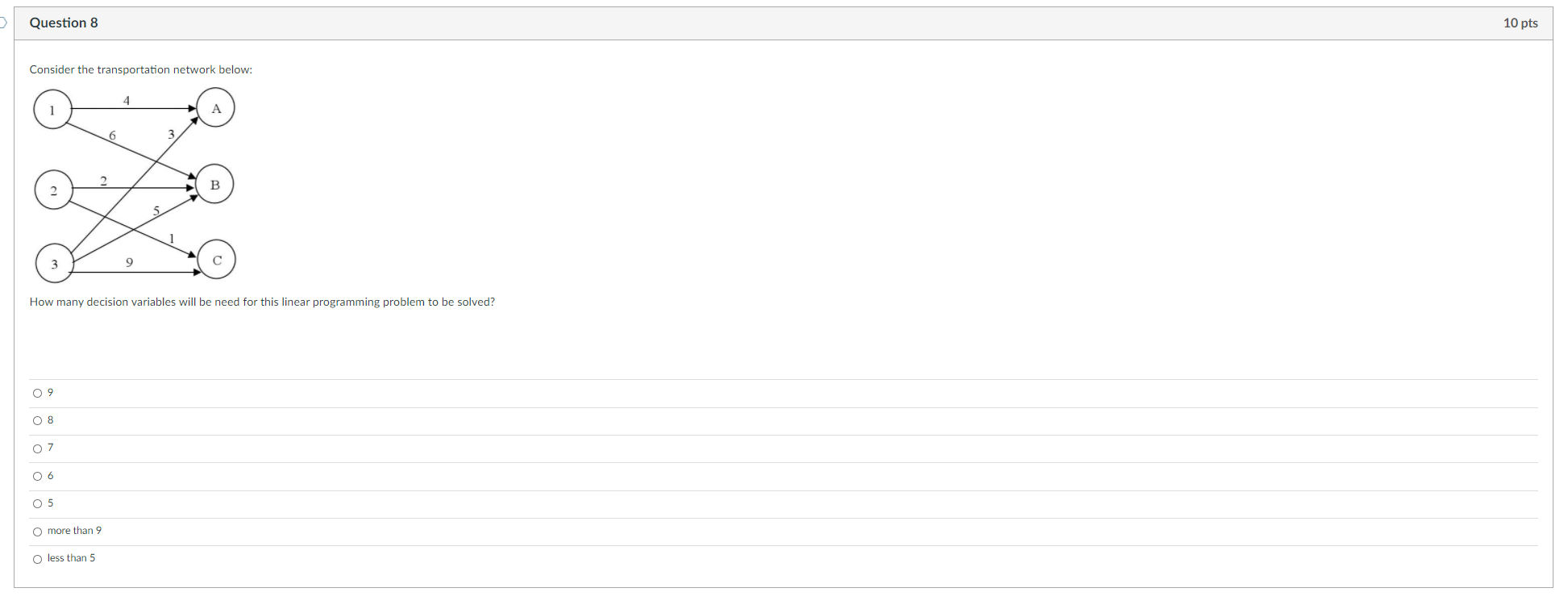Click the edge cost label 4
This screenshot has height=609, width=1568.
(127, 100)
